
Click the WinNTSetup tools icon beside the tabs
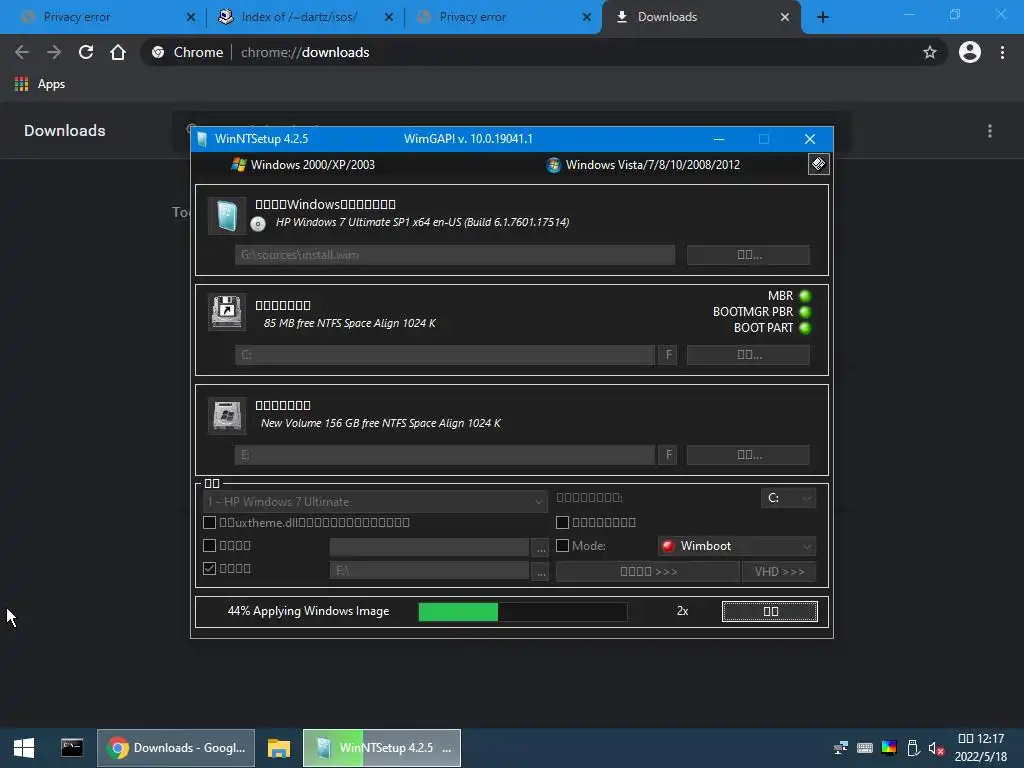tap(818, 164)
